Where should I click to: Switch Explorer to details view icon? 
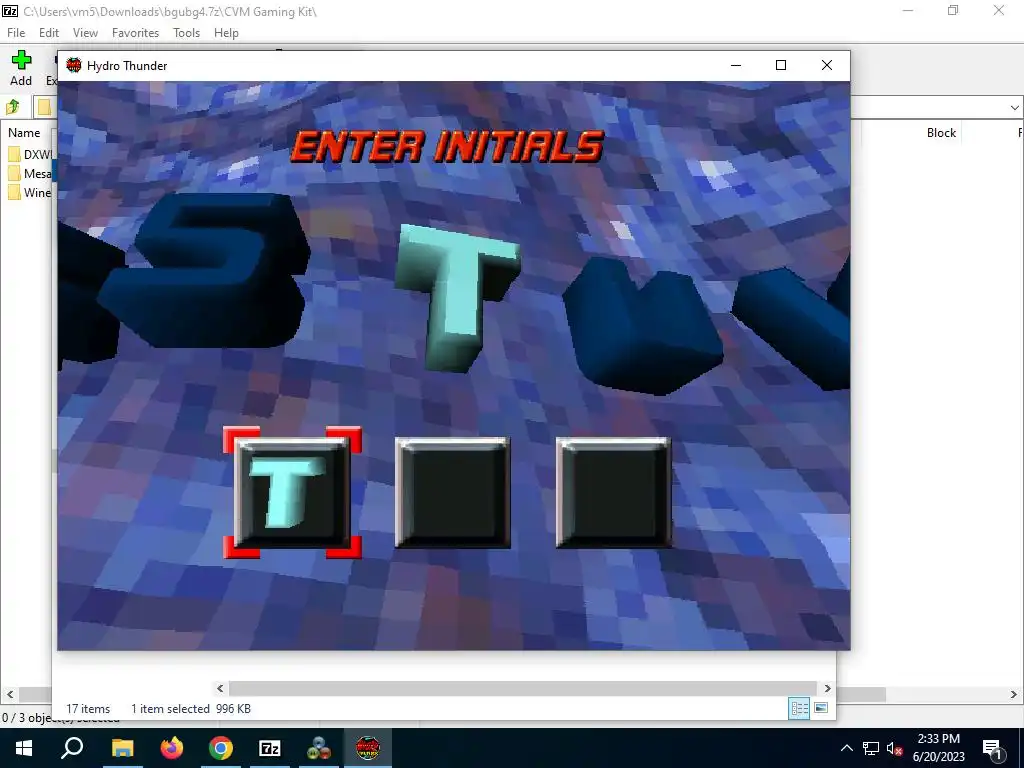(799, 708)
